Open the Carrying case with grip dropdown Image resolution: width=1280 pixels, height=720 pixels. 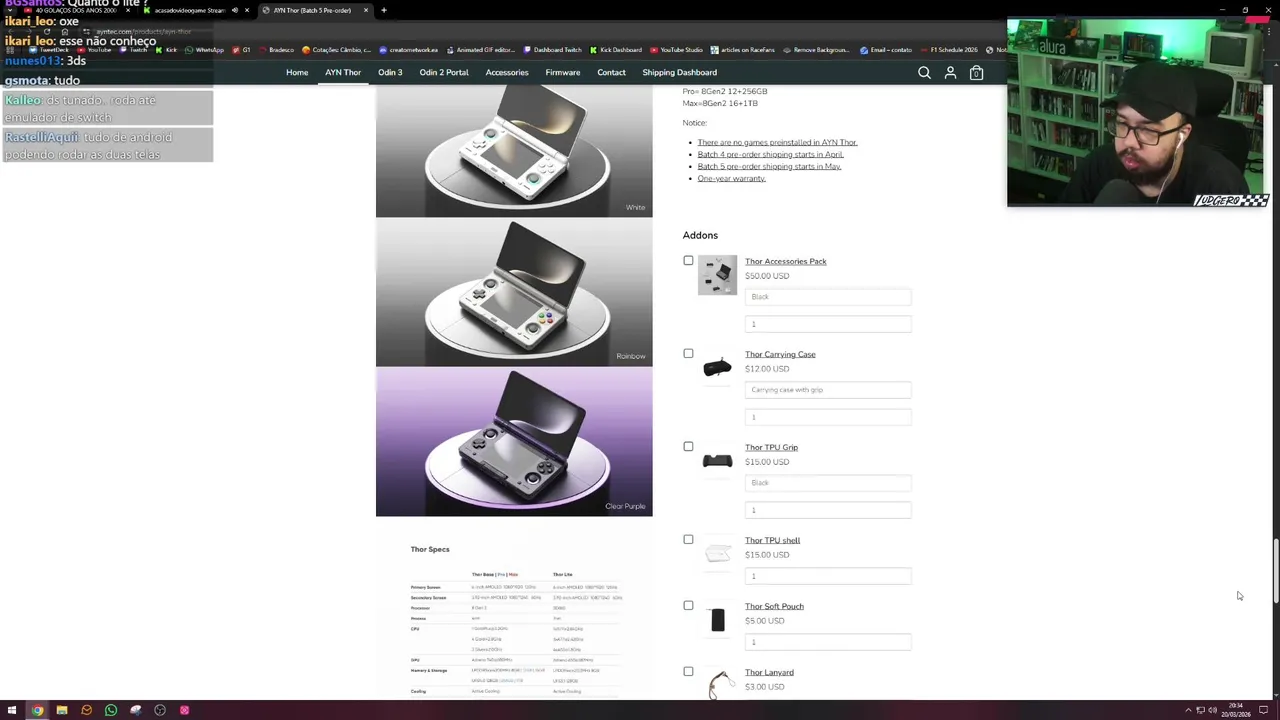[828, 390]
